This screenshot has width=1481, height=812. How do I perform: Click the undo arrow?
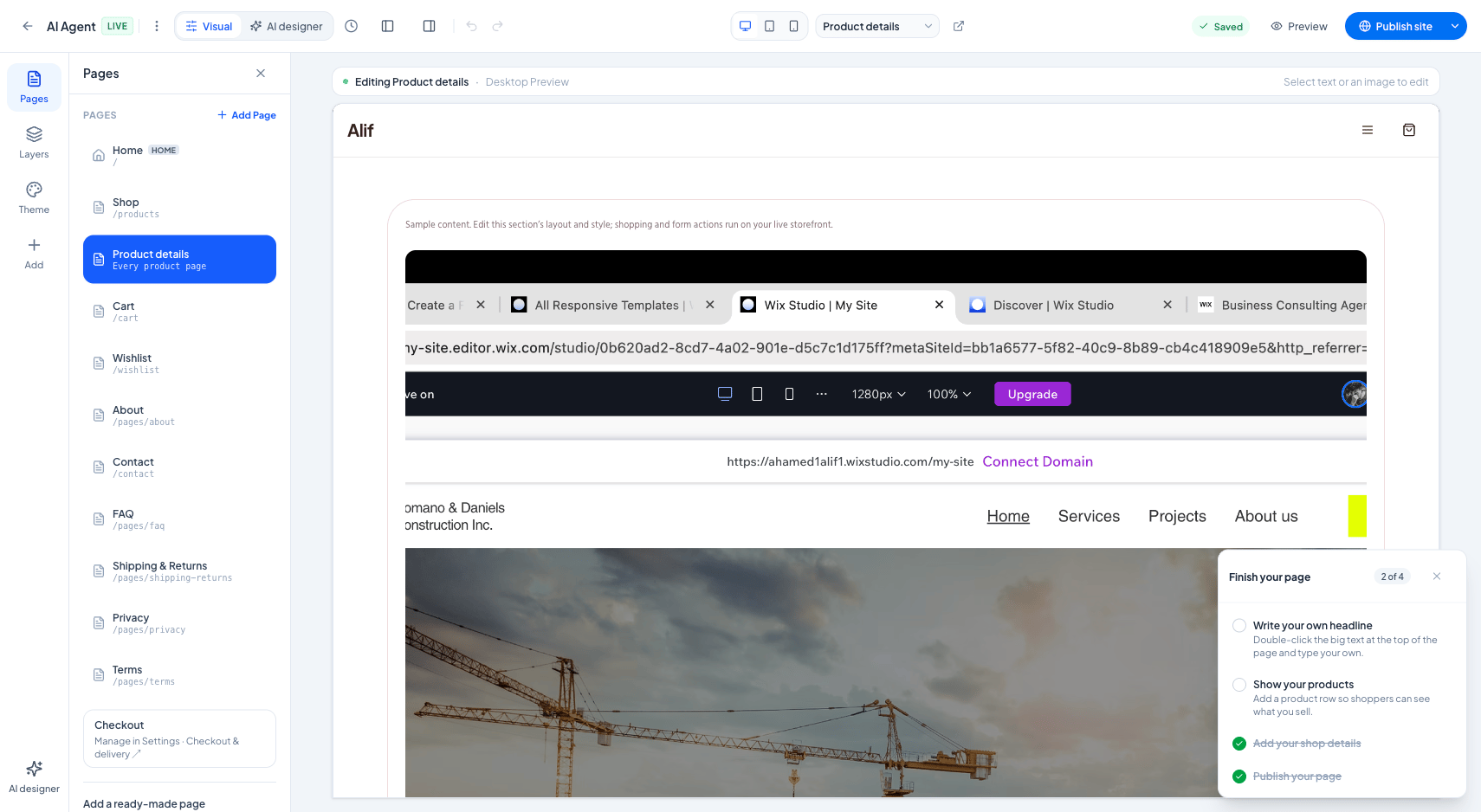tap(471, 26)
